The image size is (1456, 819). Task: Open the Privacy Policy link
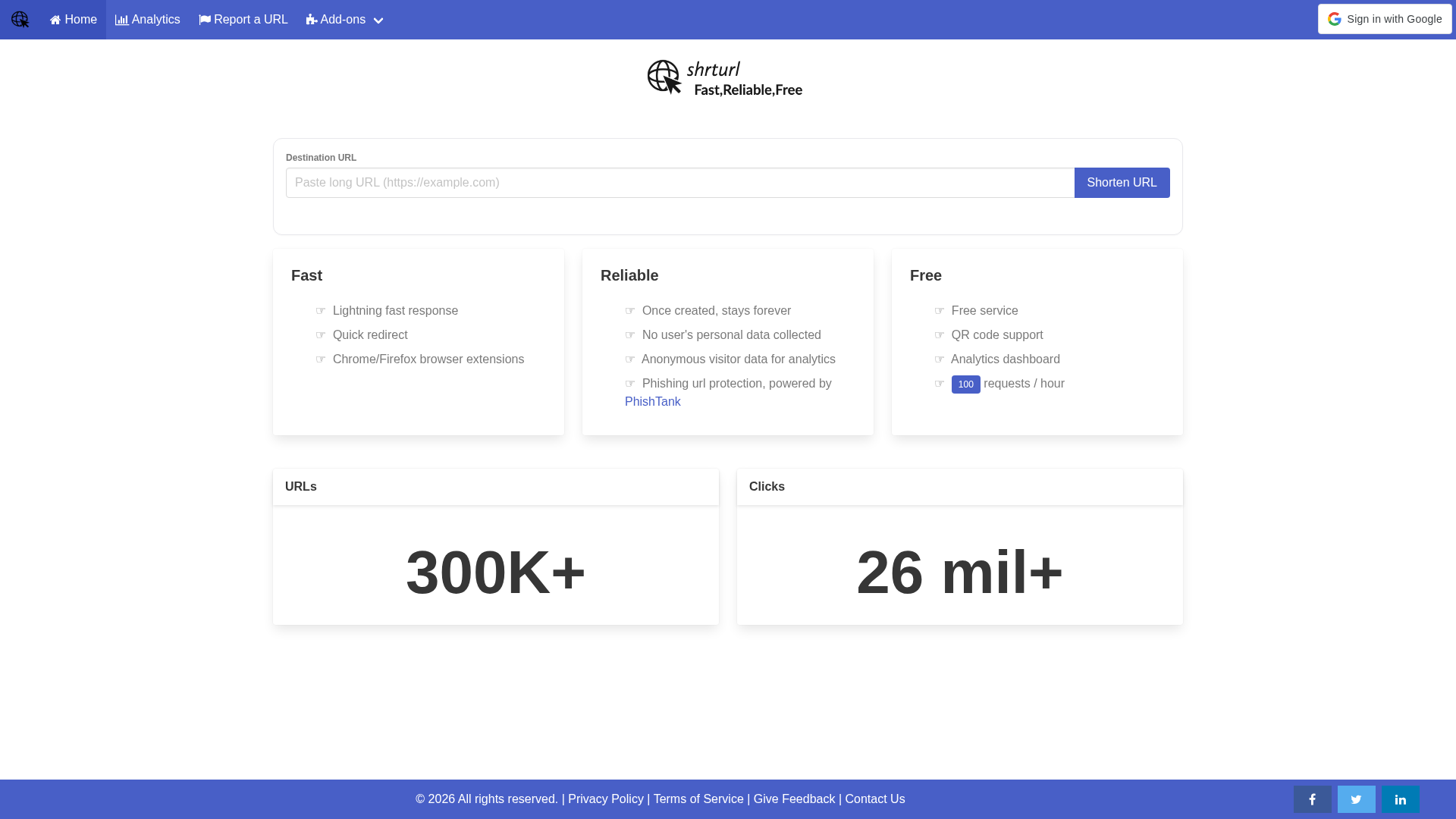[606, 799]
